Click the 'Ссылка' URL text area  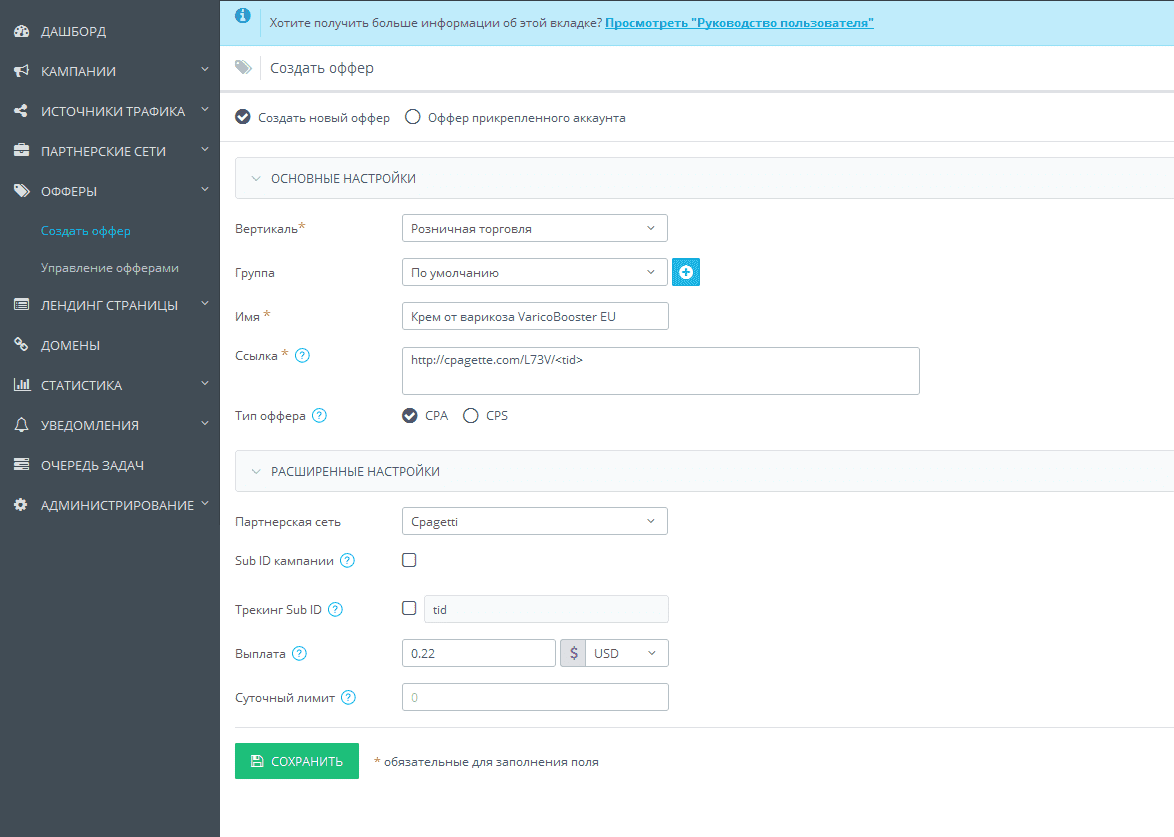tap(660, 371)
